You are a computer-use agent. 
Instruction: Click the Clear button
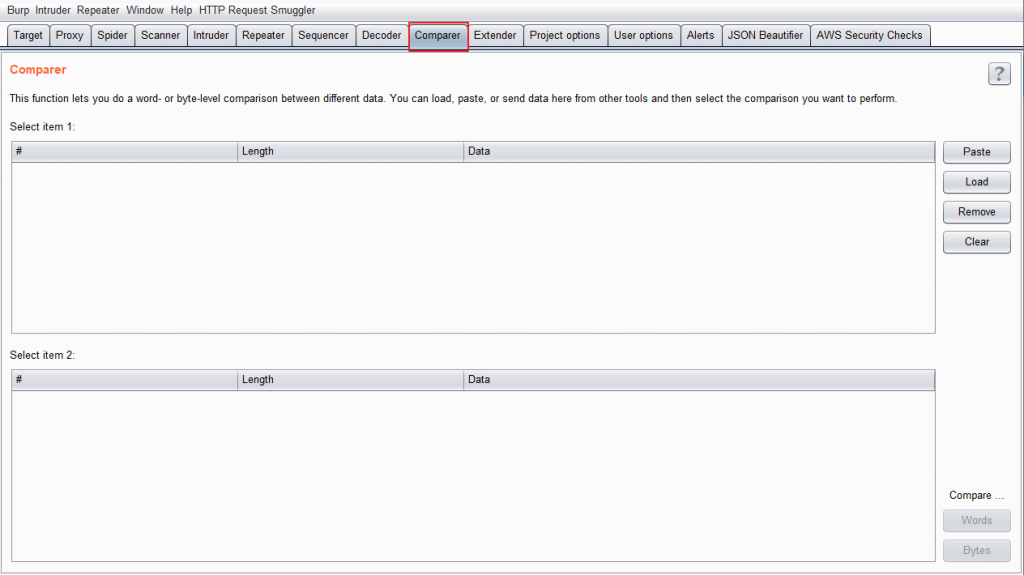click(x=977, y=242)
